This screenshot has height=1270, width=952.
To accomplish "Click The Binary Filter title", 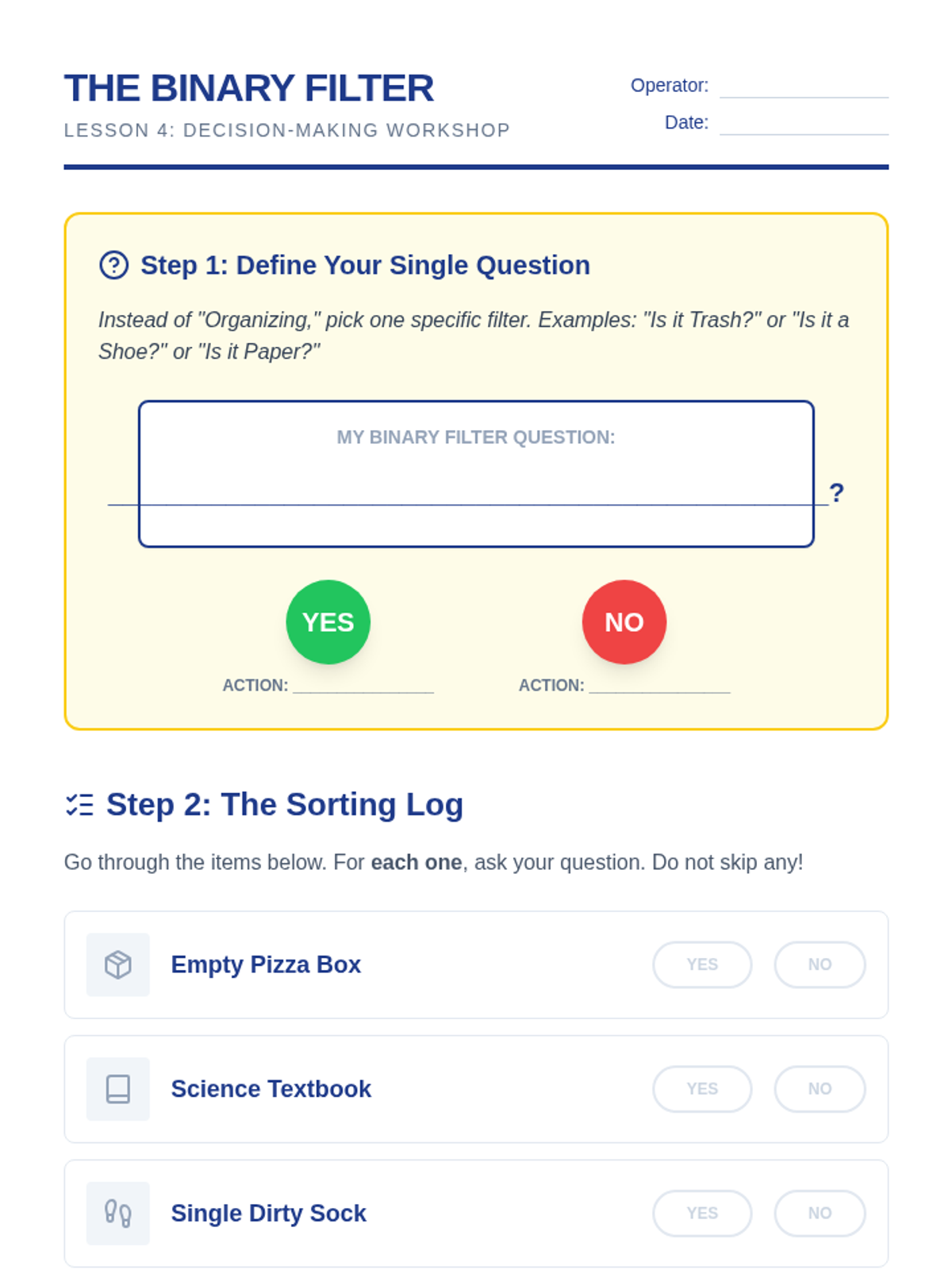I will click(x=249, y=88).
